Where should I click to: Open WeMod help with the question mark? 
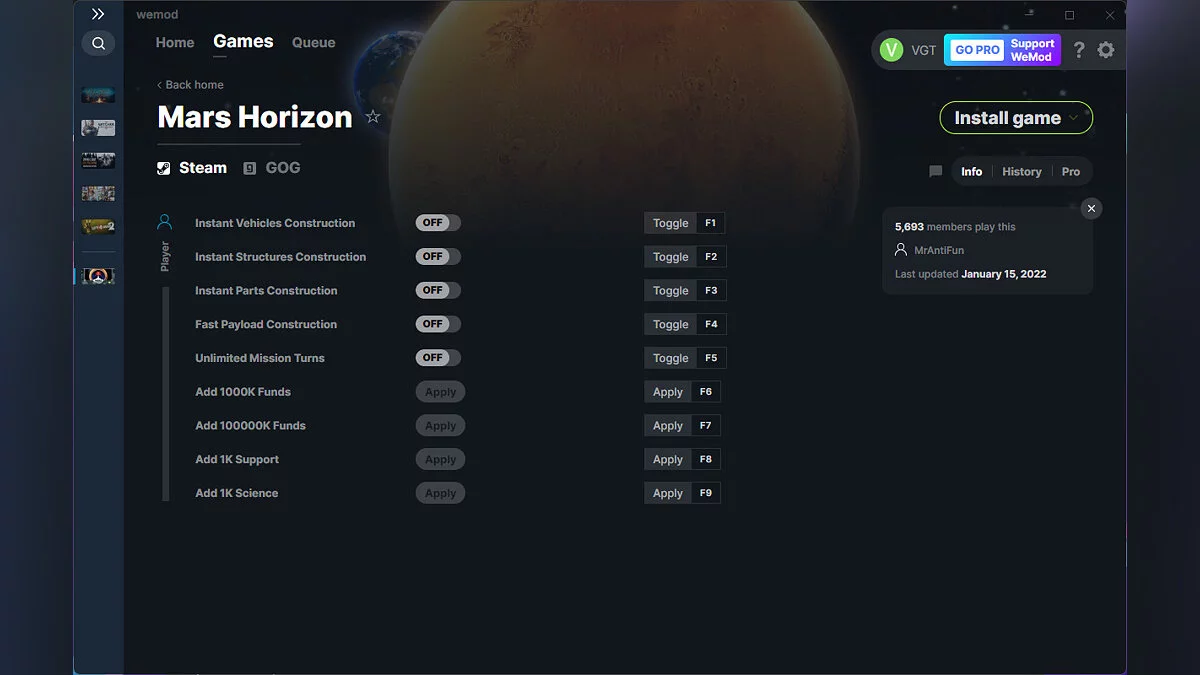click(x=1078, y=49)
